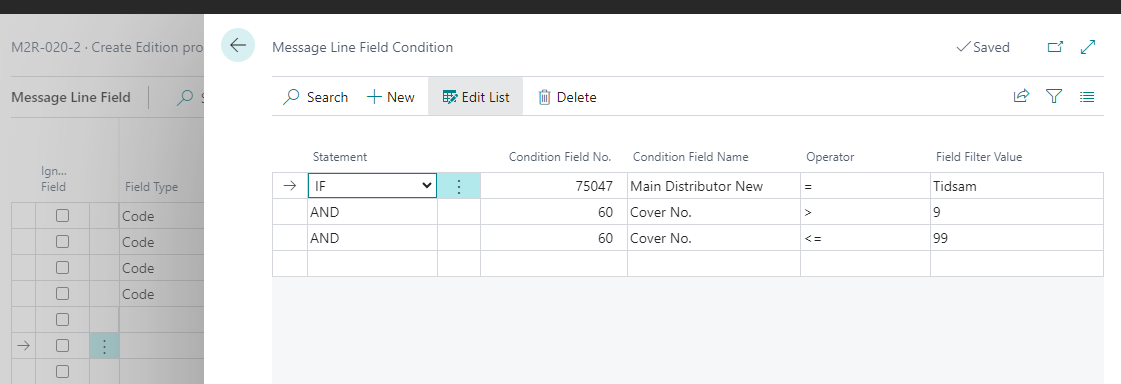Toggle Ignore Field checkbox in second Code row
Viewport: 1121px width, 384px height.
coord(62,242)
